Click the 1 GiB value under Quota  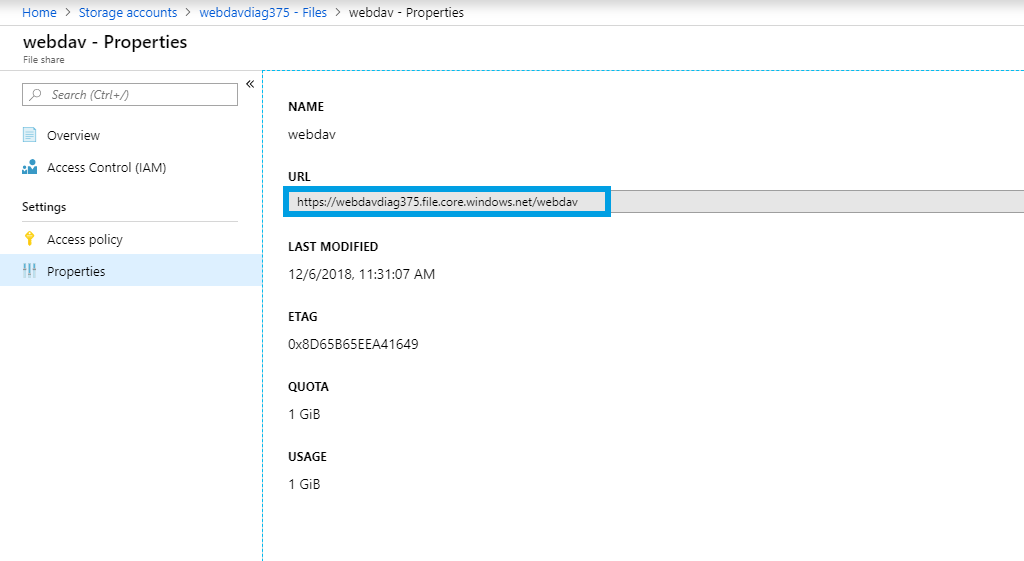tap(304, 414)
